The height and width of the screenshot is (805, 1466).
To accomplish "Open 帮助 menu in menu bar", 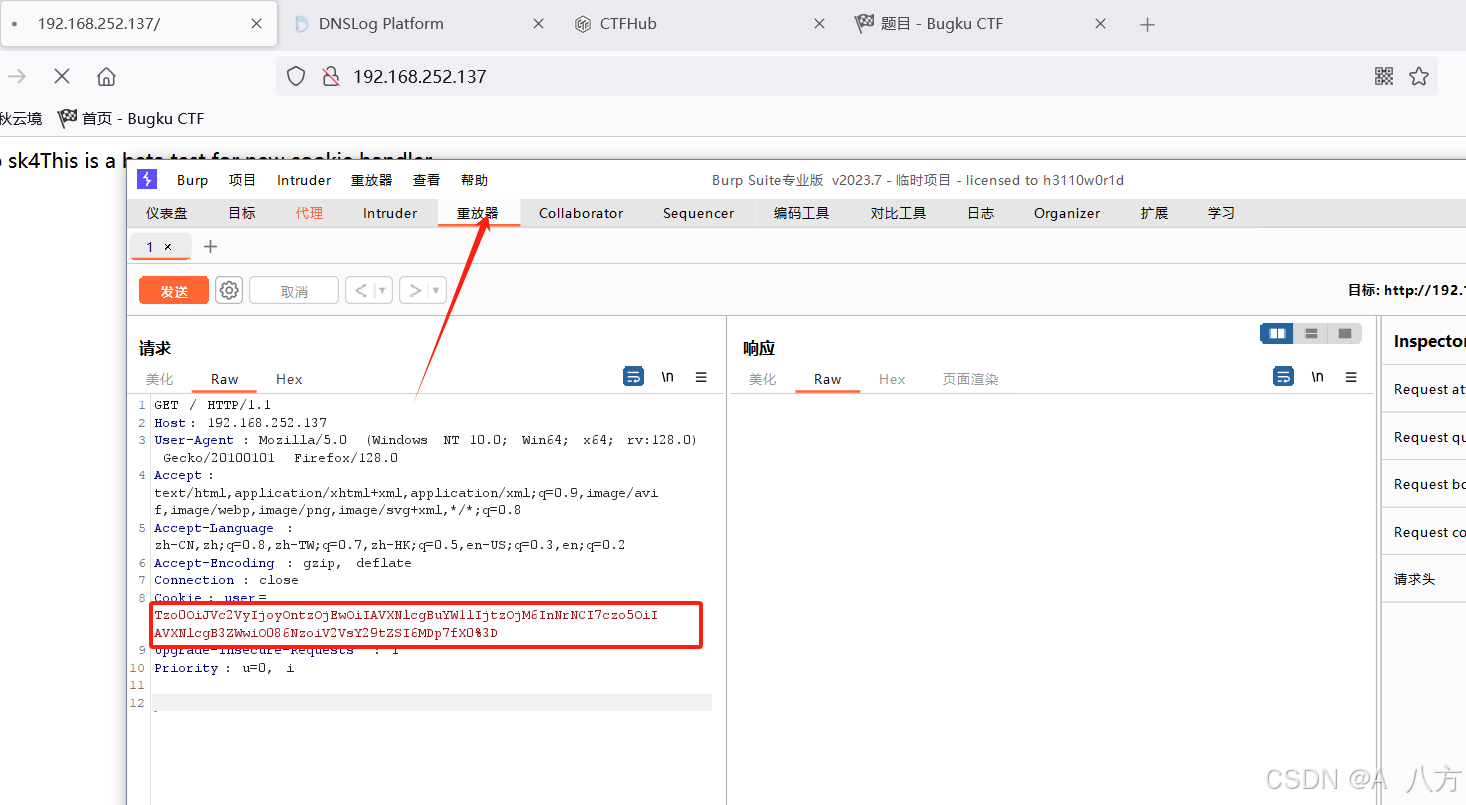I will coord(475,180).
